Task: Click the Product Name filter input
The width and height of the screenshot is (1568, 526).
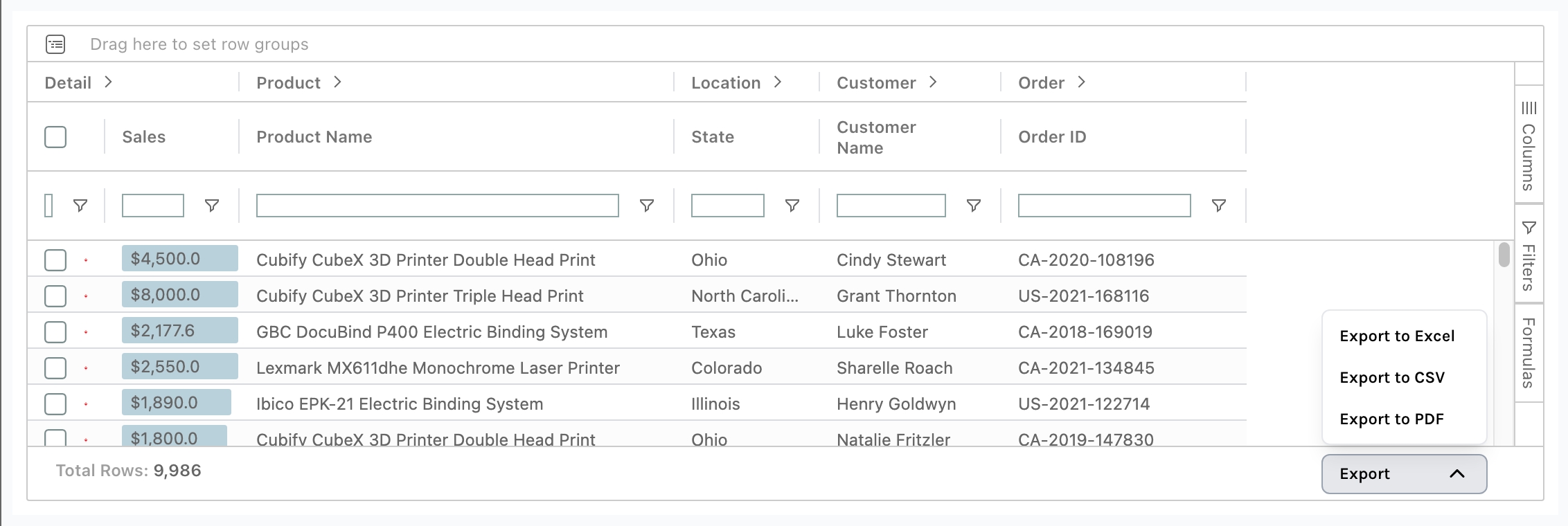Action: 437,206
